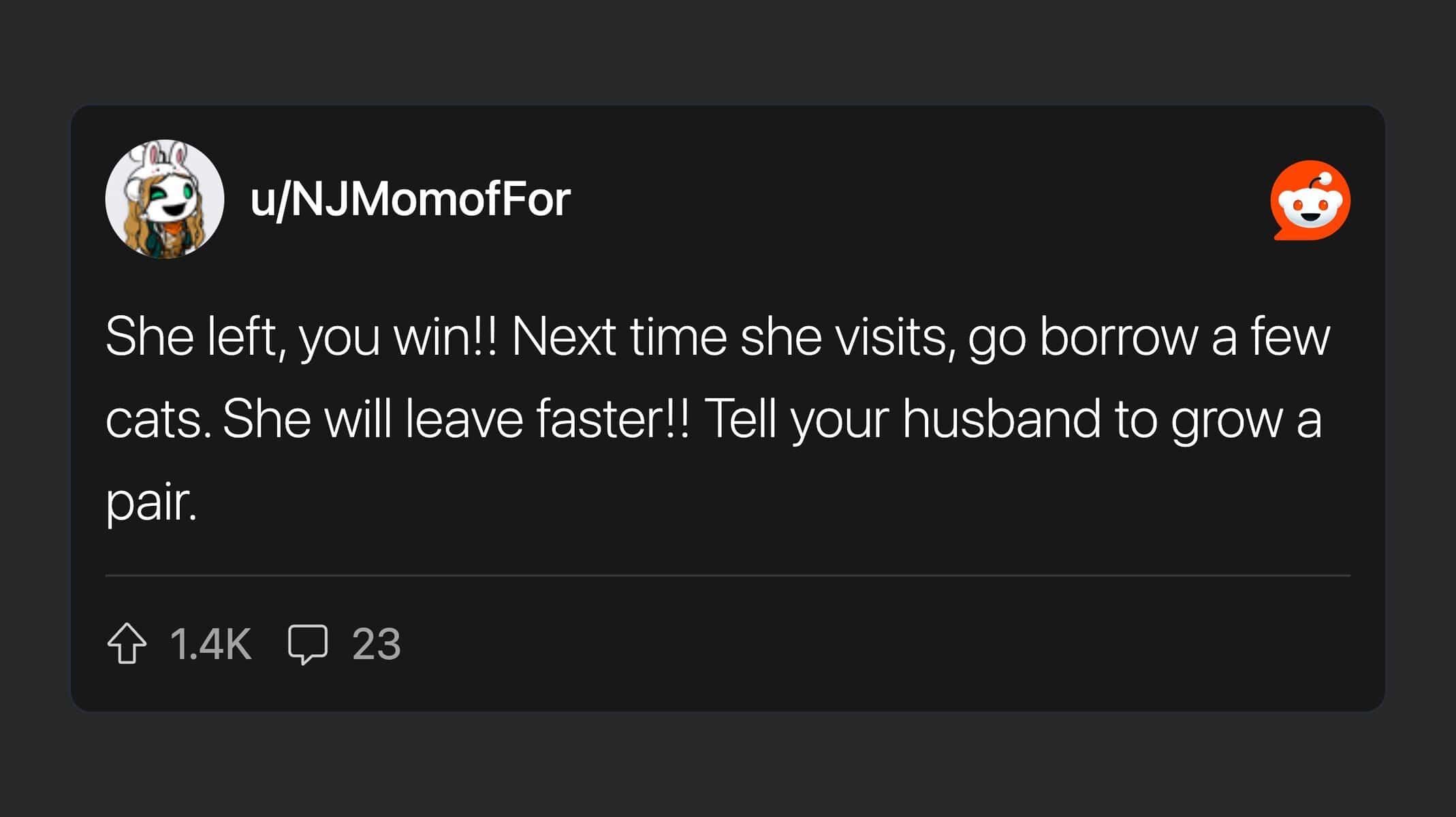Open u/NJMomofFor's avatar image
Image resolution: width=1456 pixels, height=817 pixels.
(165, 199)
